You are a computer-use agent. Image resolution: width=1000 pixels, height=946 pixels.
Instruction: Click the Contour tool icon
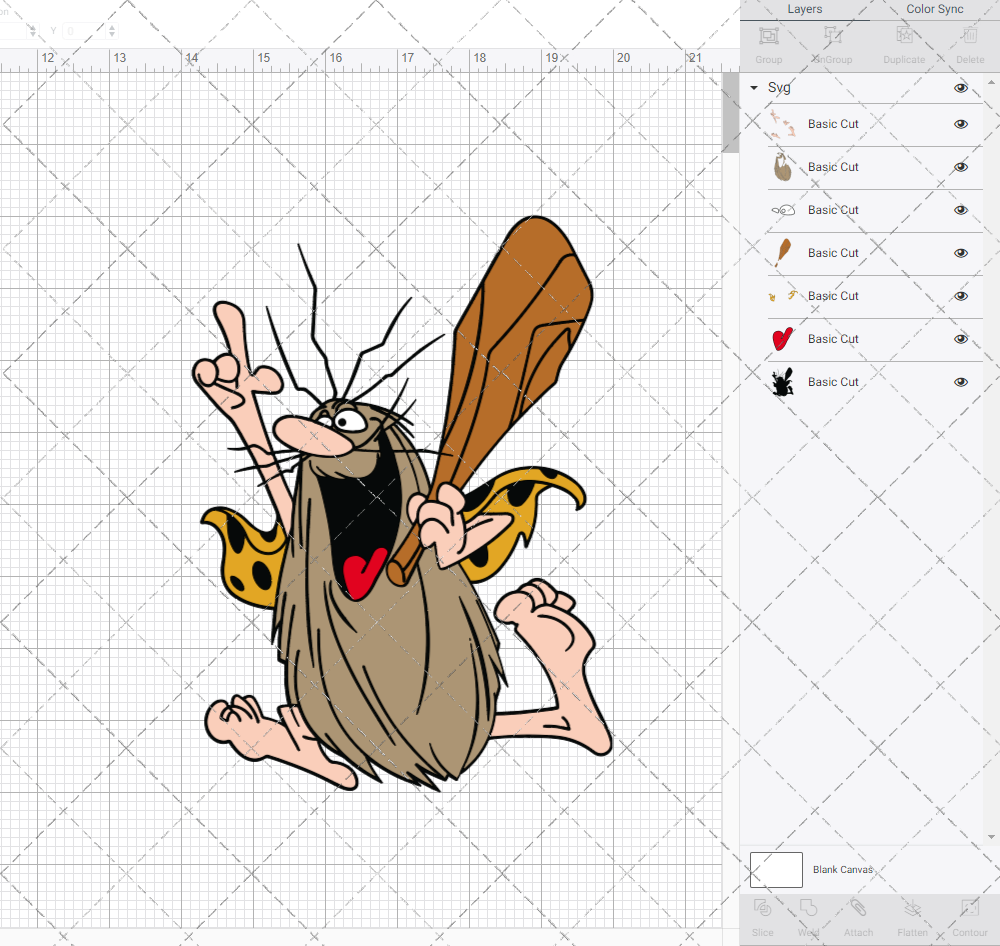click(x=969, y=908)
